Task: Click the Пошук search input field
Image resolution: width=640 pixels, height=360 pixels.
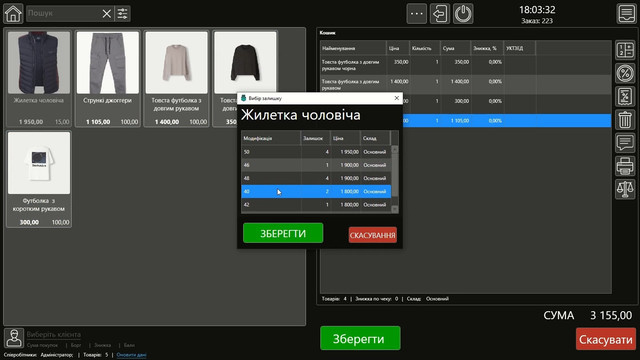Action: (64, 13)
